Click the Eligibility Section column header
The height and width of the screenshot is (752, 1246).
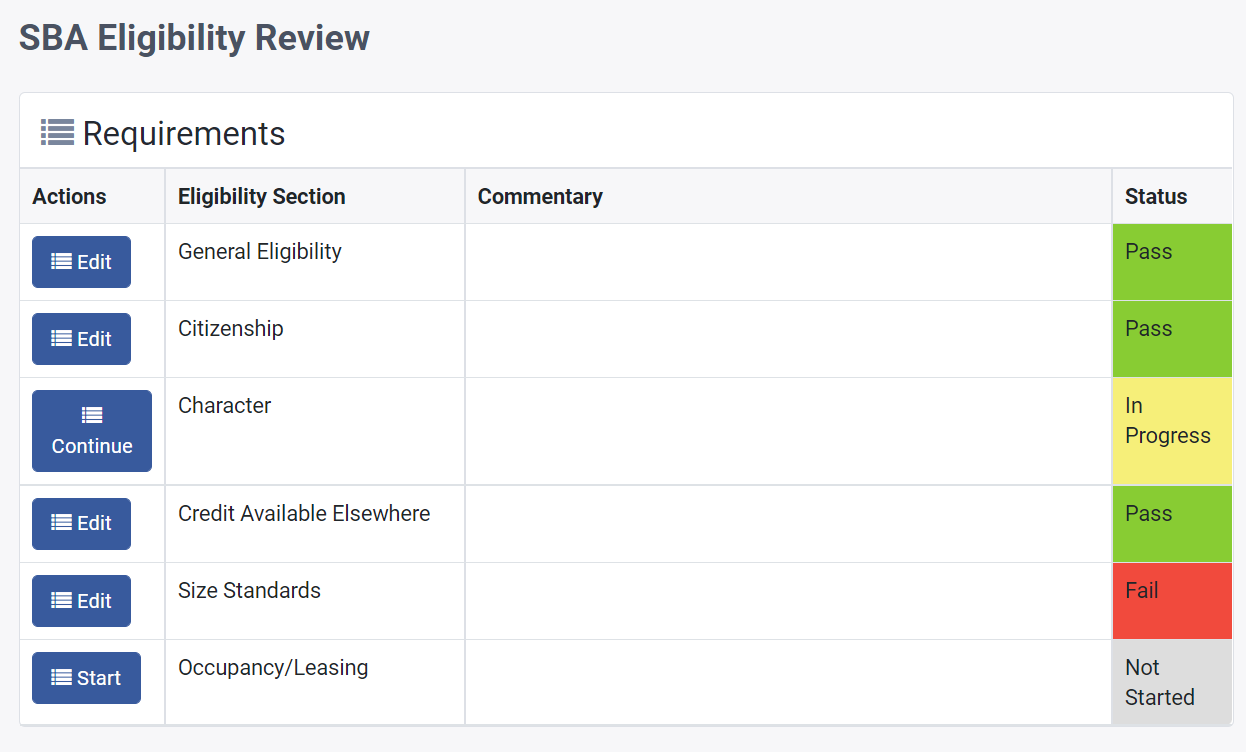(x=262, y=197)
